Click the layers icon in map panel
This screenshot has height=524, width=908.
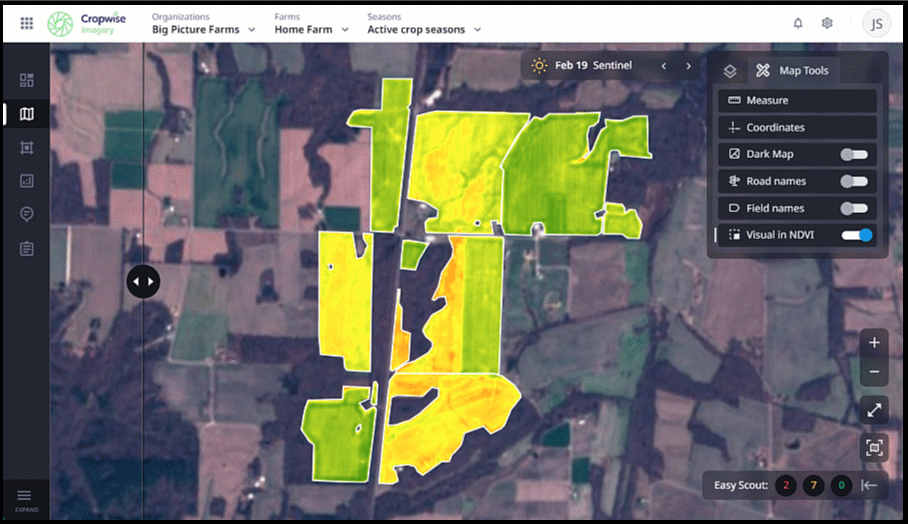coord(730,71)
